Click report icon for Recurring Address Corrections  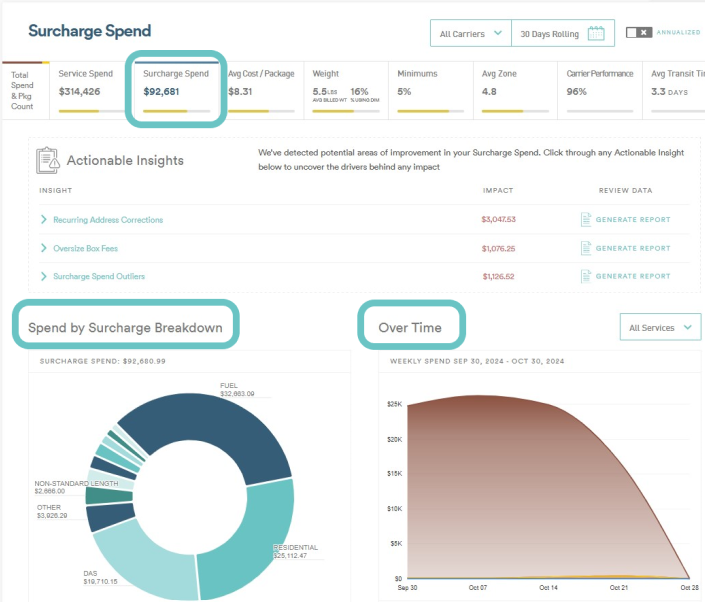[x=585, y=219]
